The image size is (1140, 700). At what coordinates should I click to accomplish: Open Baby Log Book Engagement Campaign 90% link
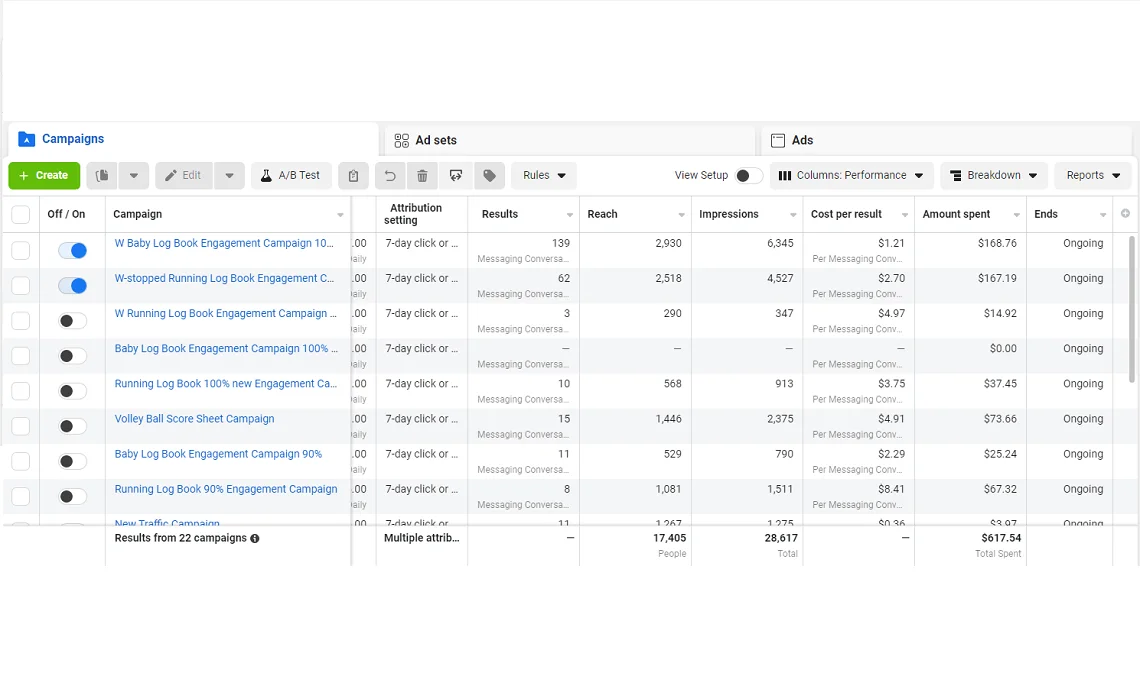(x=218, y=454)
